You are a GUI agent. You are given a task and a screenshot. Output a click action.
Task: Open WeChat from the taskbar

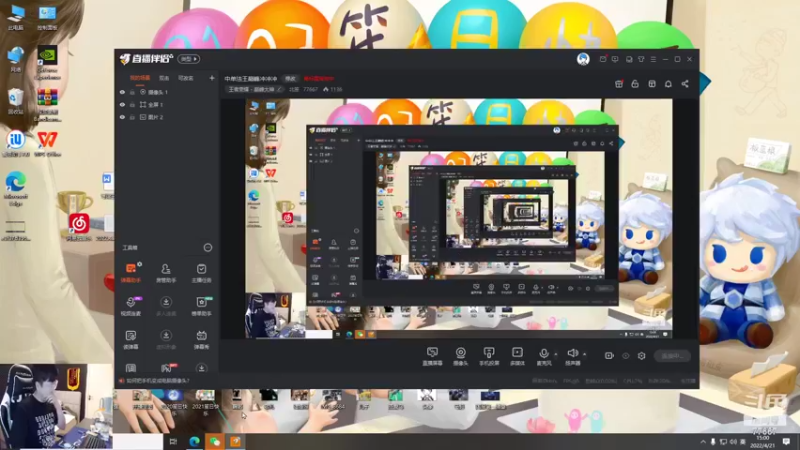[x=215, y=441]
